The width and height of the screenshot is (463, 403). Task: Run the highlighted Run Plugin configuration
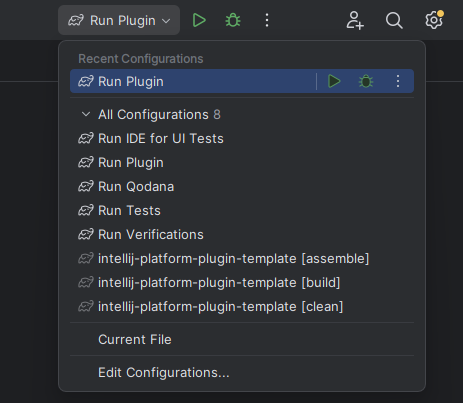(x=334, y=81)
